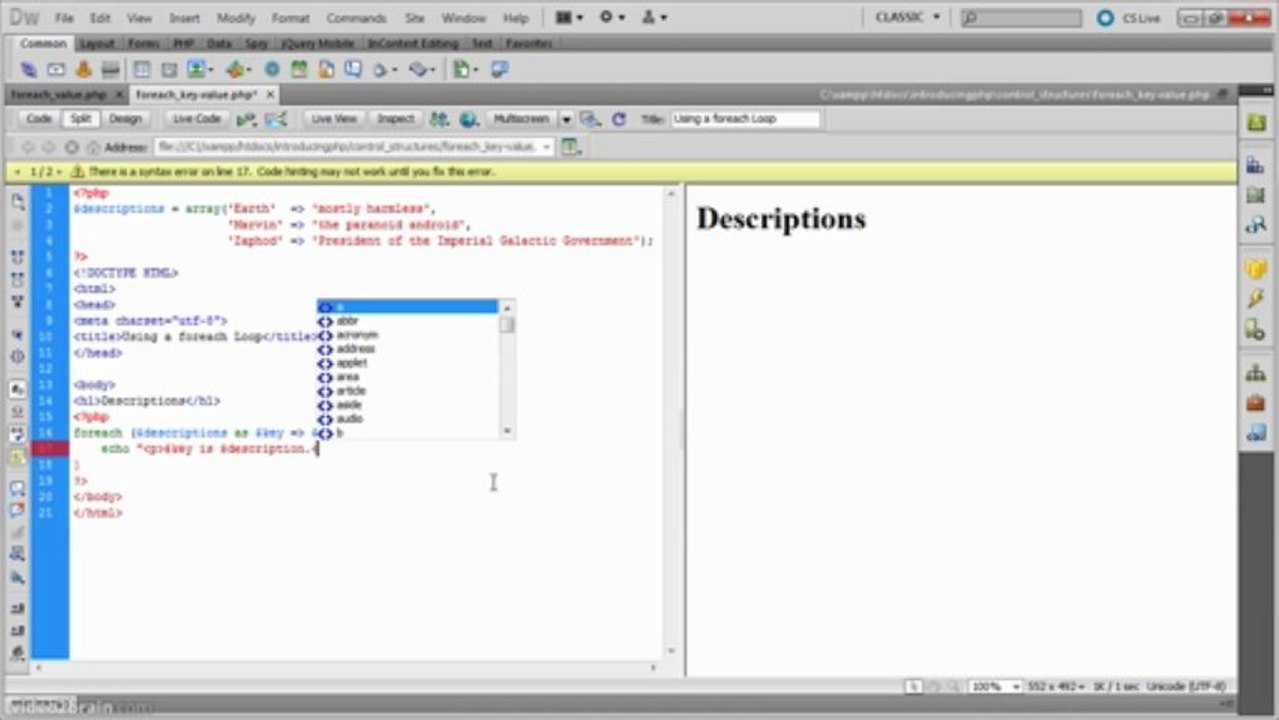Switch to the Spry insert tab
Image resolution: width=1279 pixels, height=720 pixels.
tap(256, 44)
